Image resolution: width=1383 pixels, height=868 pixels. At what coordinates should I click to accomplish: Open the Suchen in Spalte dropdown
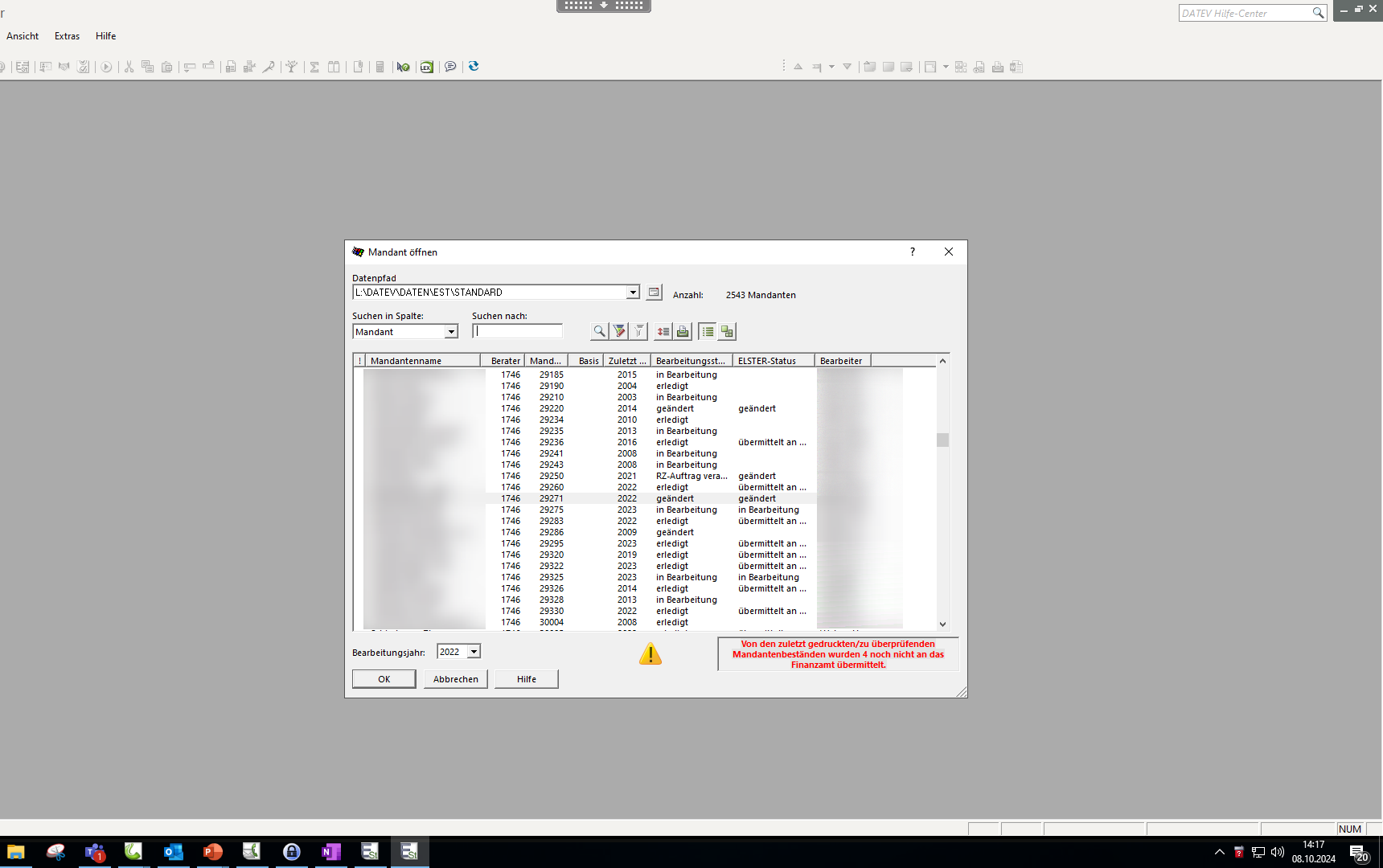[x=451, y=332]
